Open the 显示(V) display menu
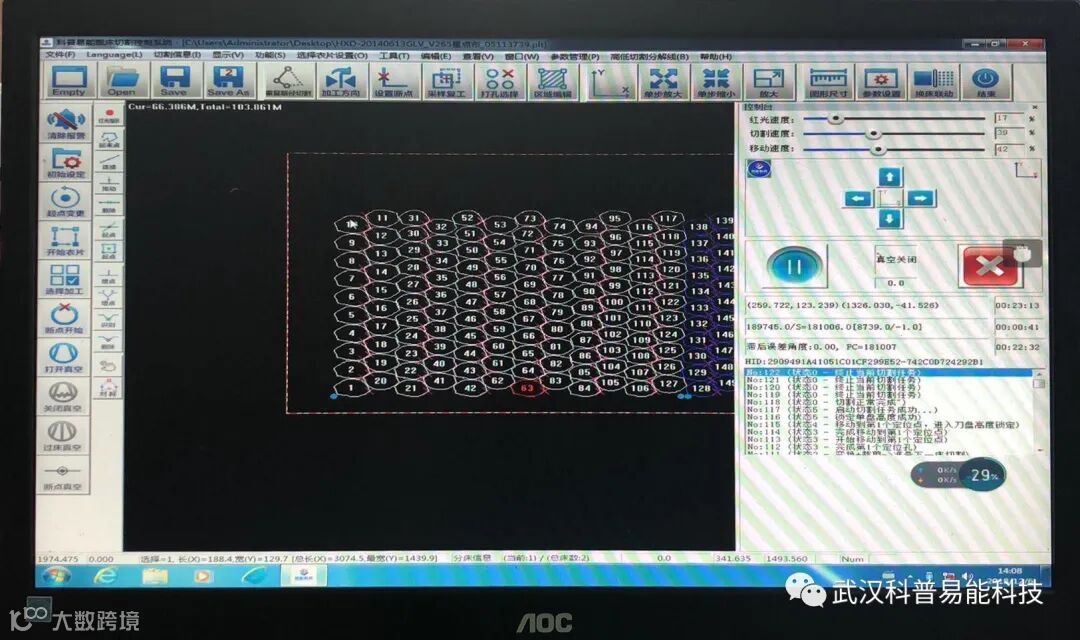1080x640 pixels. 228,55
